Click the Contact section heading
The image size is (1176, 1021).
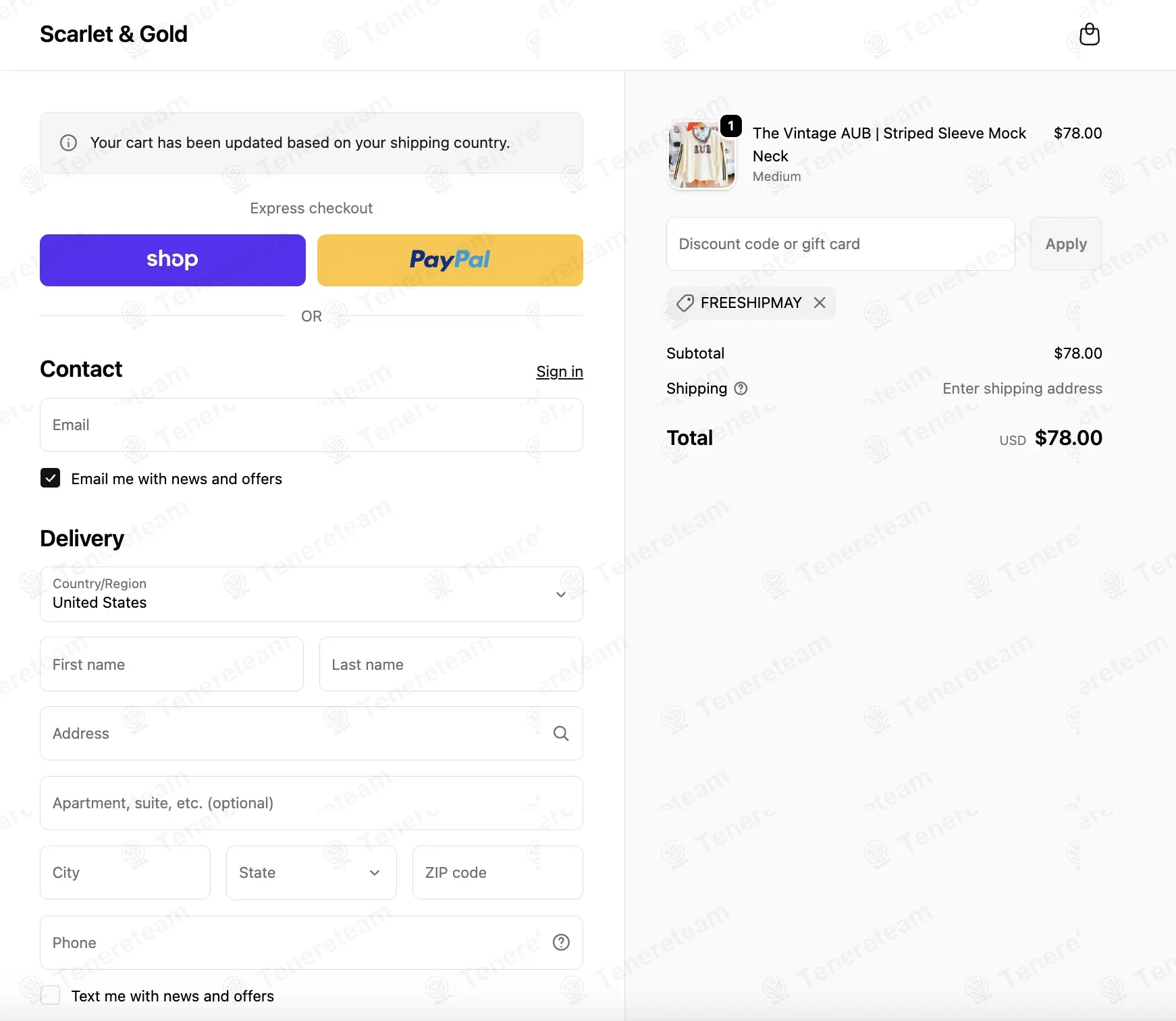click(81, 369)
